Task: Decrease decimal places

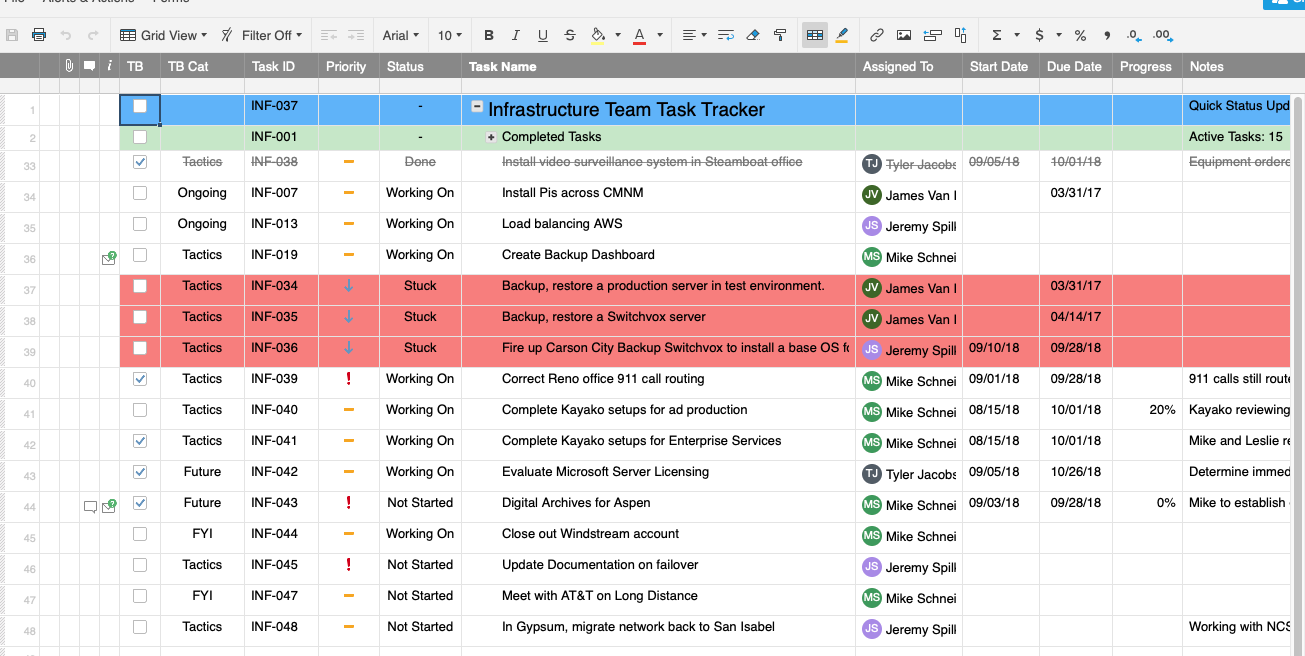Action: tap(1134, 35)
